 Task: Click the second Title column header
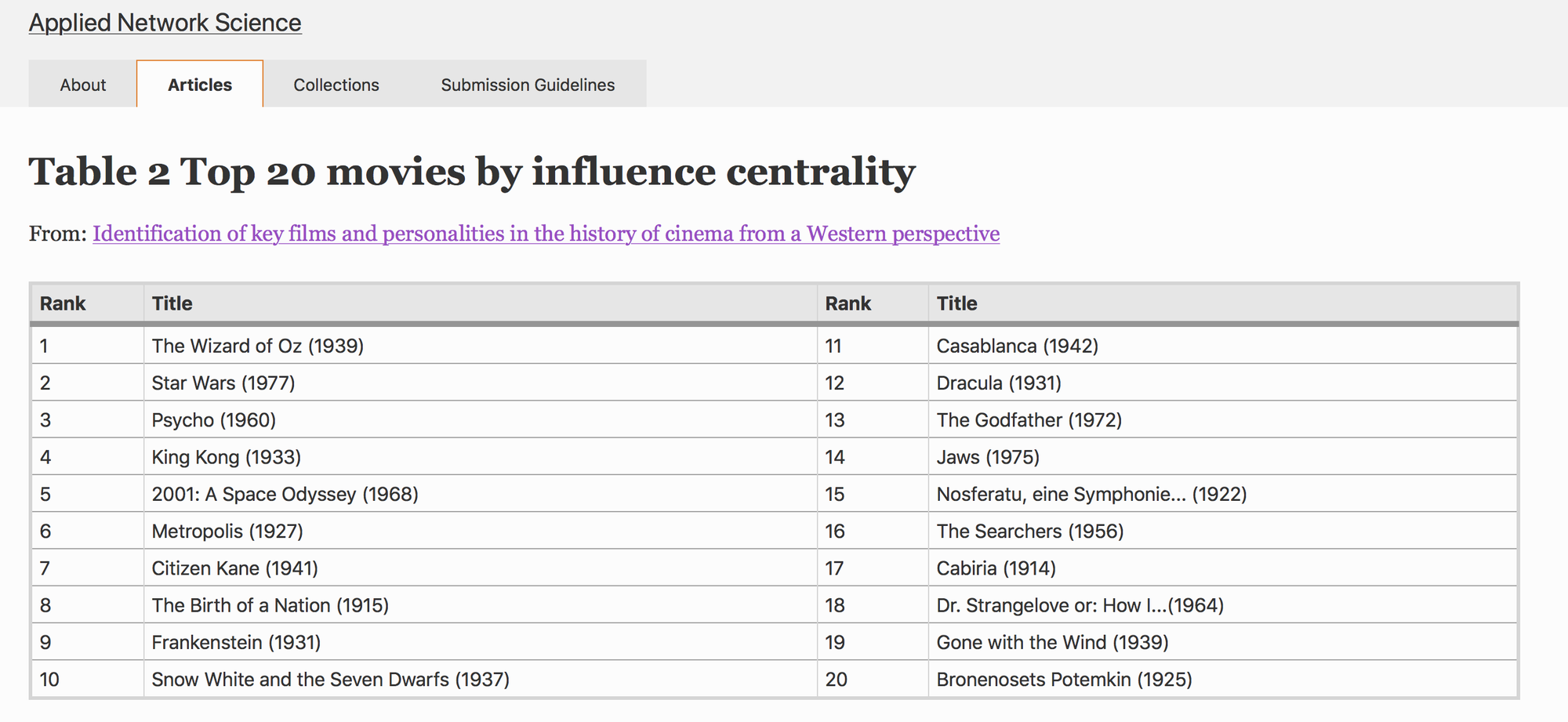click(1222, 303)
